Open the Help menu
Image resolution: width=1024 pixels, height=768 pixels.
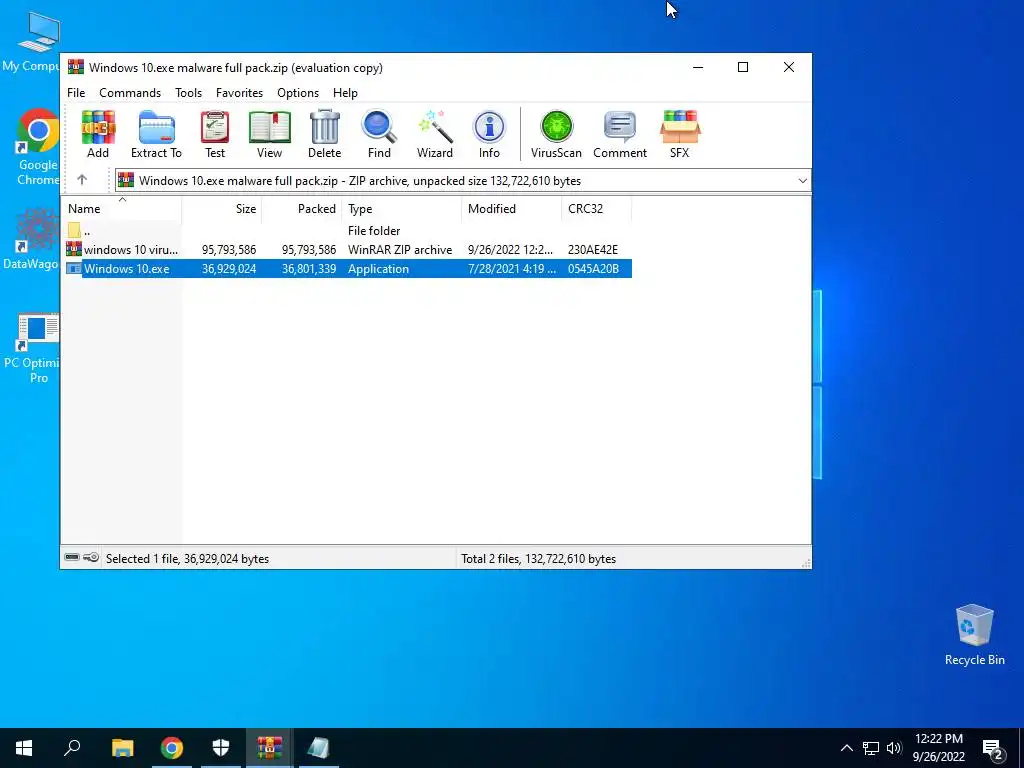point(345,93)
